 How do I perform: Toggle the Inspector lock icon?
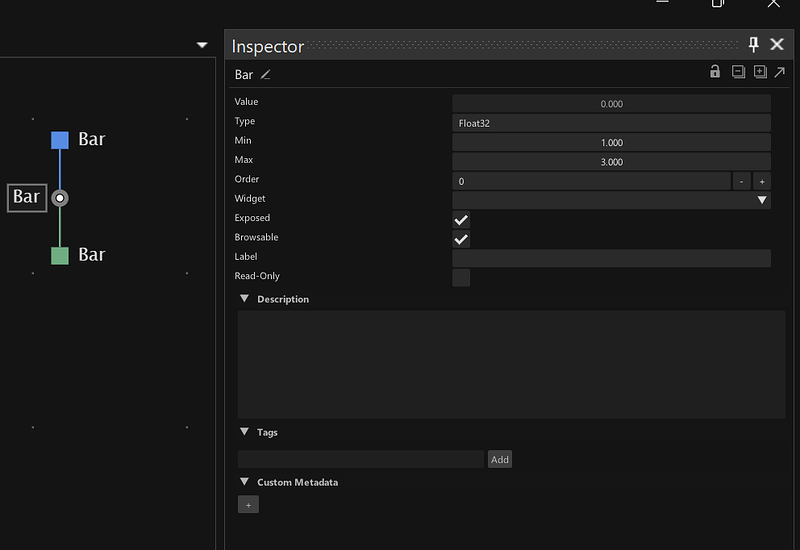[715, 71]
